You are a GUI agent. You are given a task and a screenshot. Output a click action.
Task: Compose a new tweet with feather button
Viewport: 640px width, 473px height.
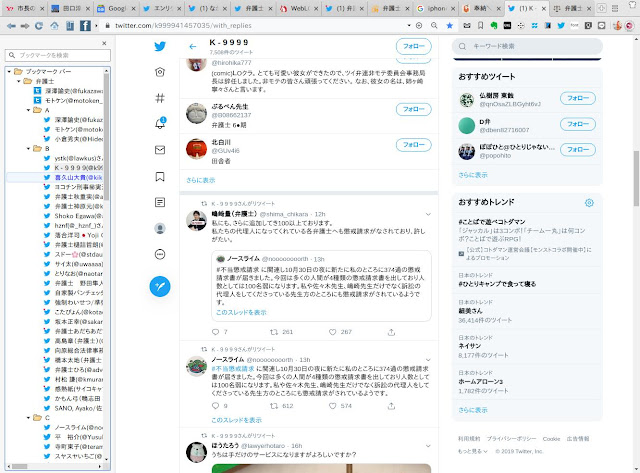pyautogui.click(x=160, y=286)
